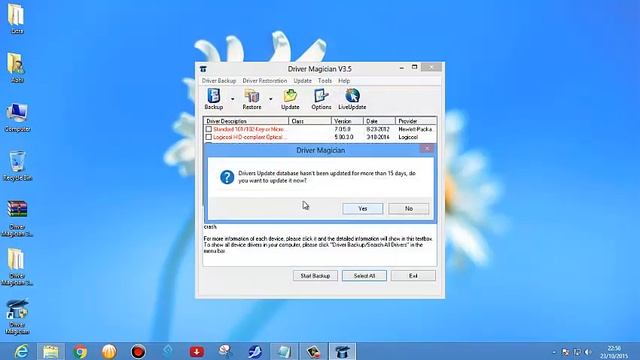Sort by the Class column header
The height and width of the screenshot is (360, 640).
tap(310, 121)
